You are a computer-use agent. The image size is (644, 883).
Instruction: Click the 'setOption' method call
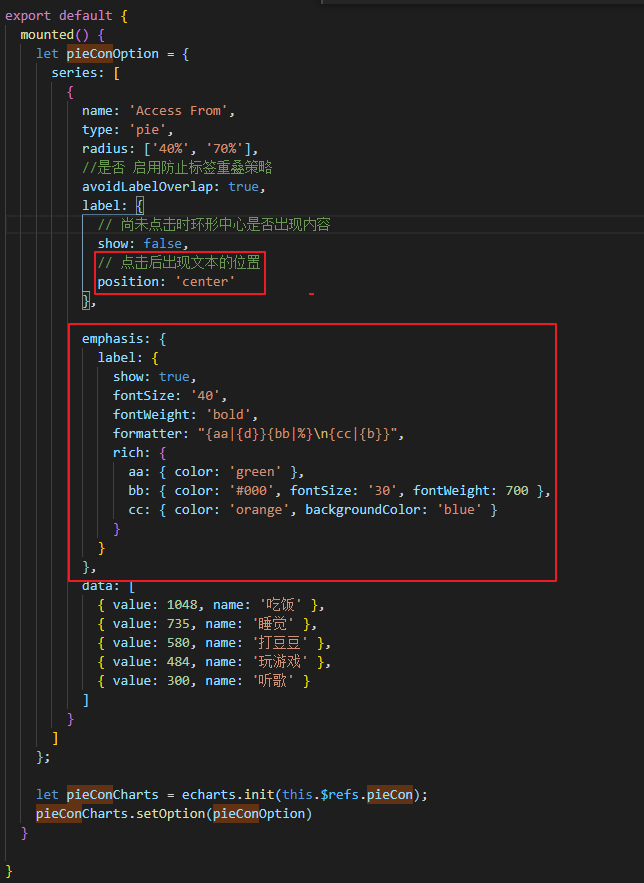[x=171, y=814]
